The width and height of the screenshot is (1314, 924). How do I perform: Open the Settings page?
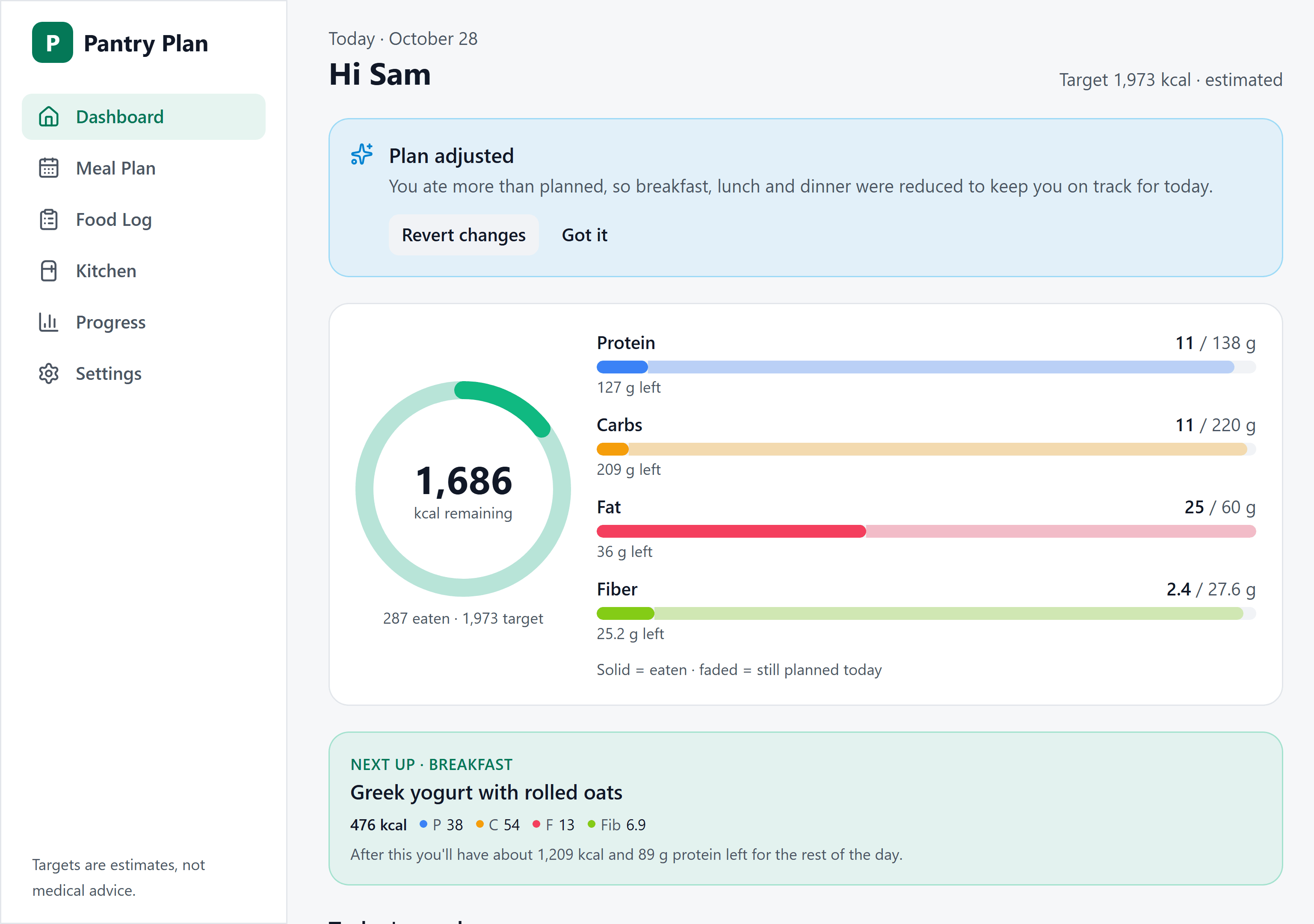click(x=144, y=374)
